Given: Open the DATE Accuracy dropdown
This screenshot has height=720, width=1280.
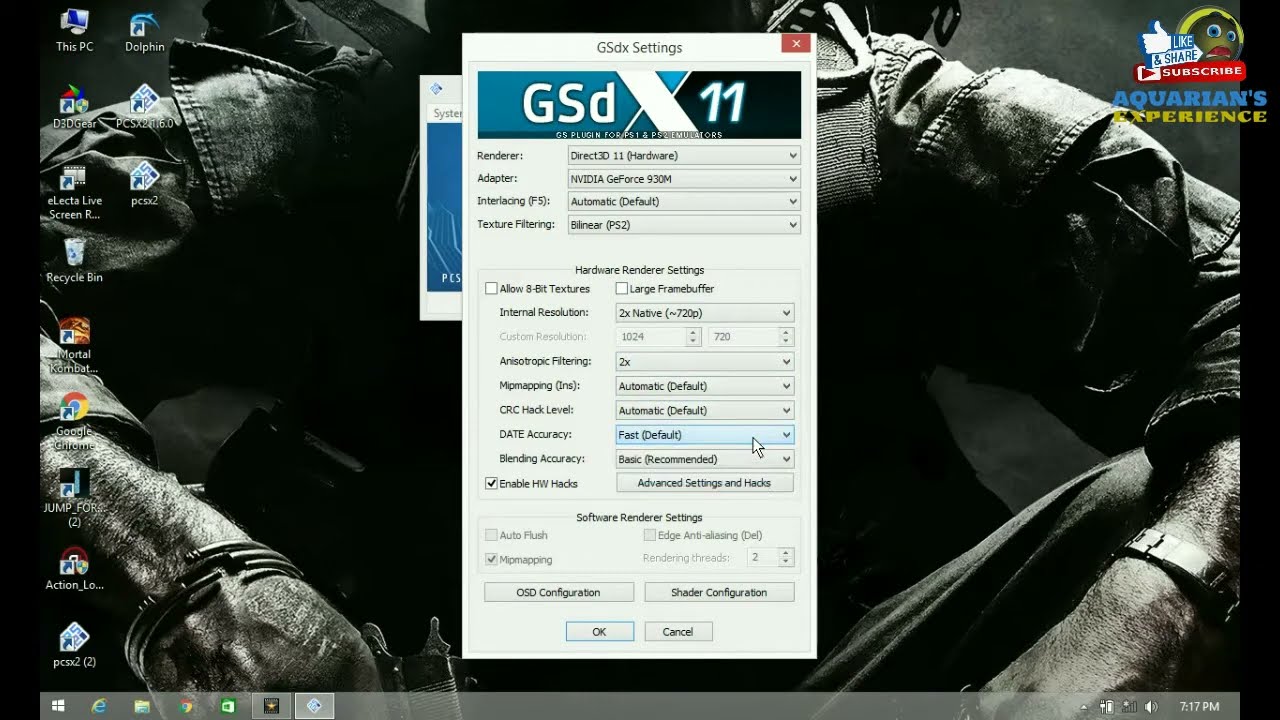Looking at the screenshot, I should click(x=705, y=435).
